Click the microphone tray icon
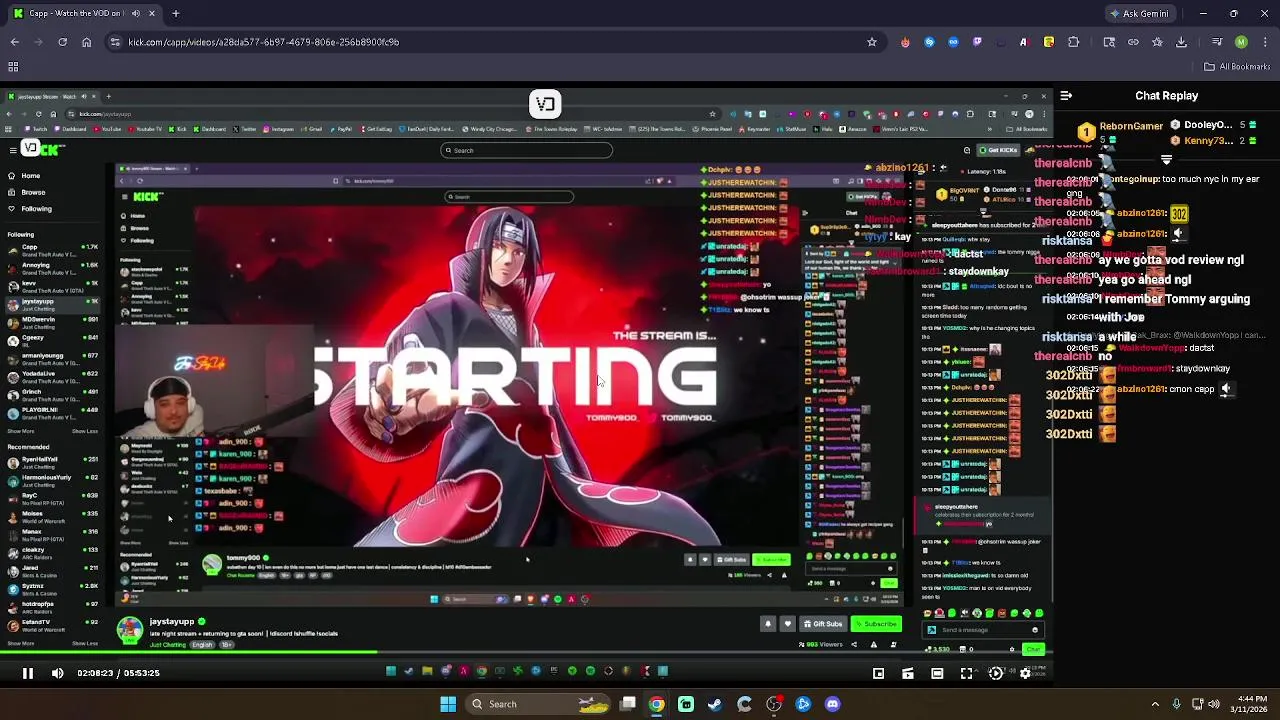 pyautogui.click(x=1176, y=704)
